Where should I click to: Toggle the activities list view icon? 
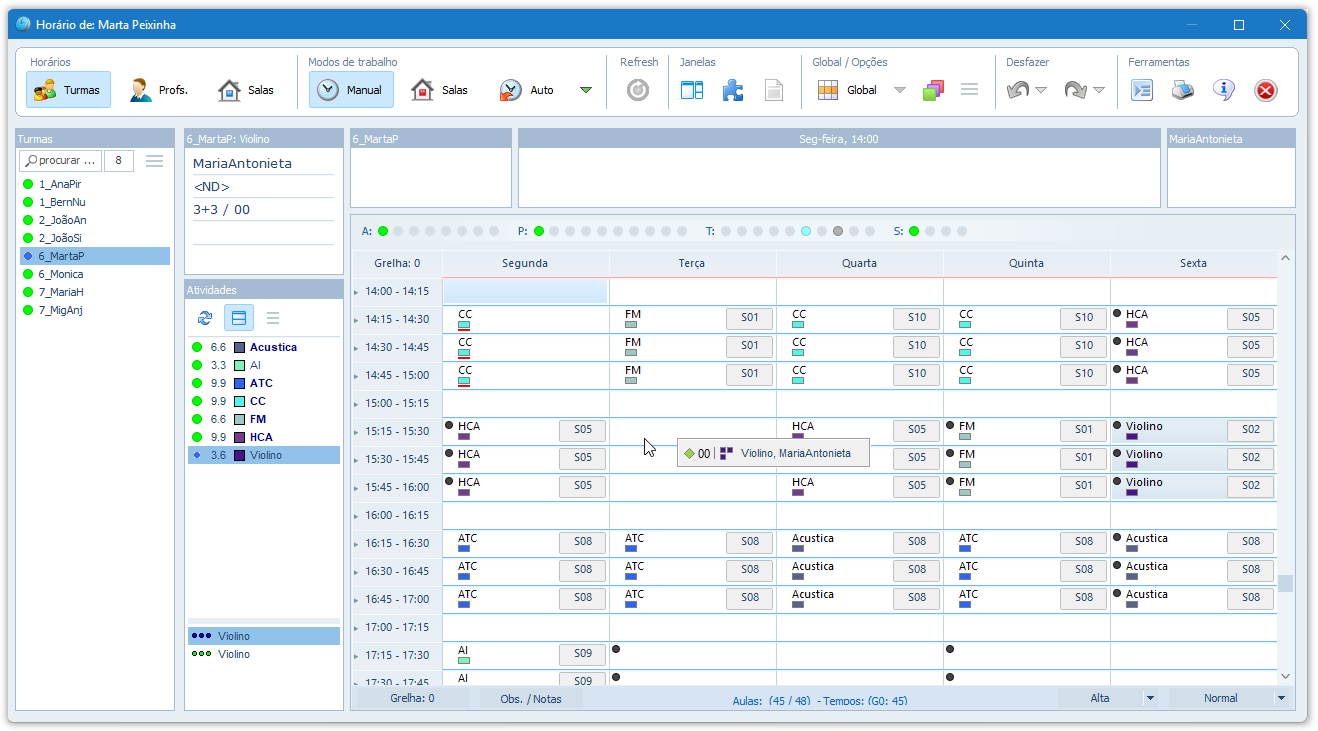[x=273, y=318]
